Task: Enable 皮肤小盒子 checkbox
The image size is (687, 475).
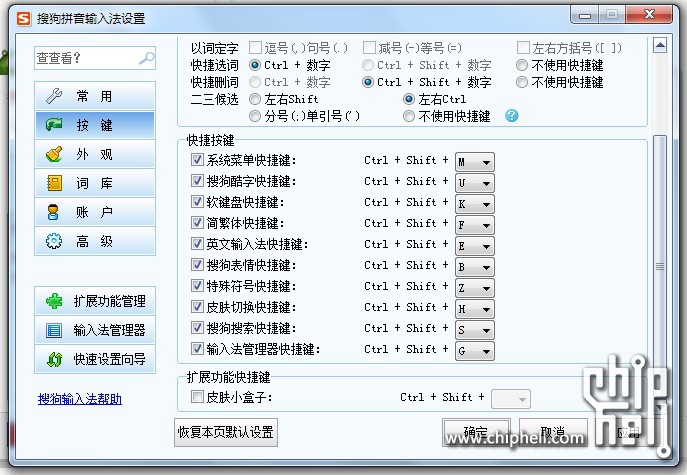Action: pos(197,397)
